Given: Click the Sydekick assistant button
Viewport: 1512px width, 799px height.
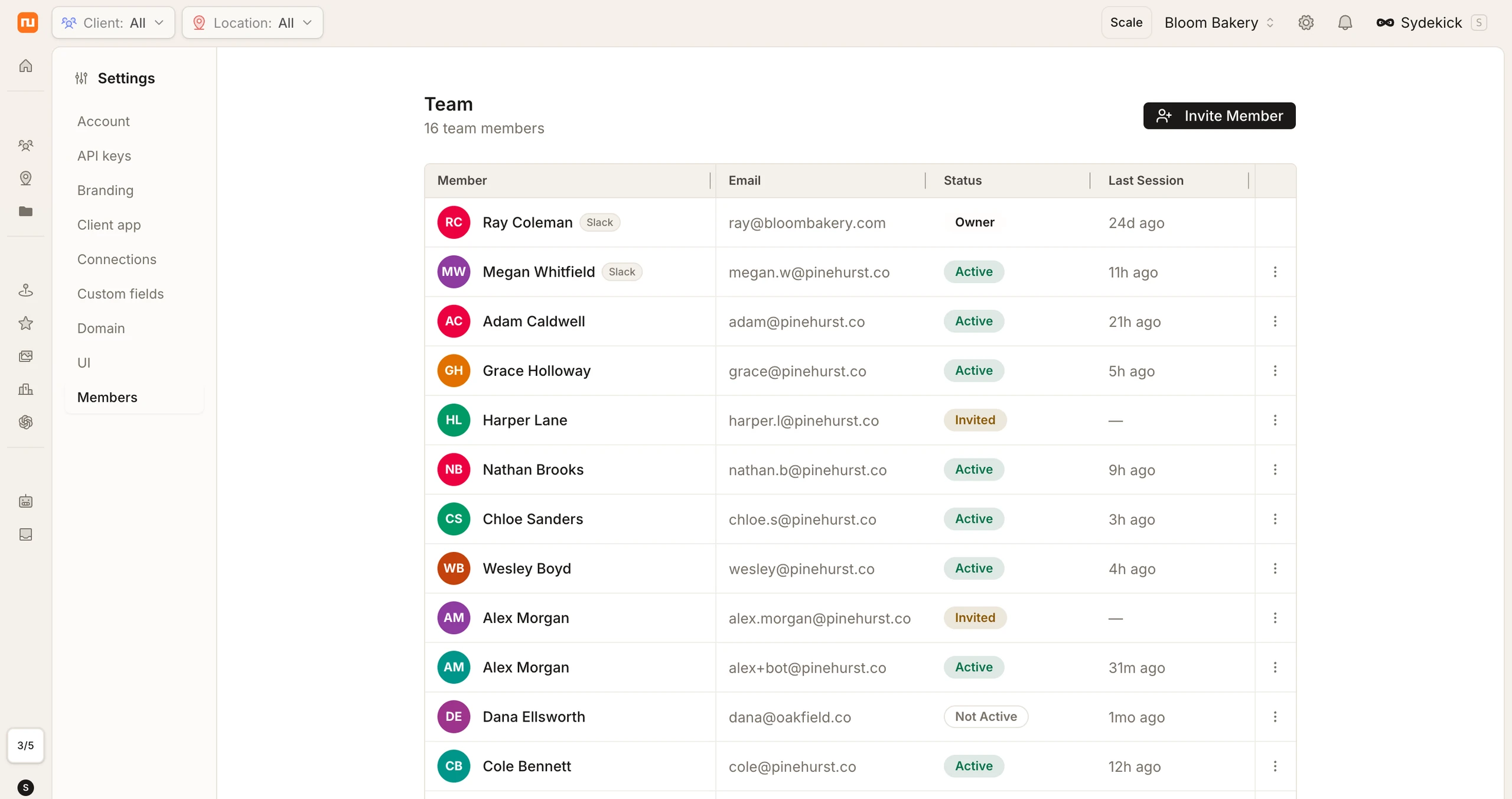Looking at the screenshot, I should point(1432,22).
